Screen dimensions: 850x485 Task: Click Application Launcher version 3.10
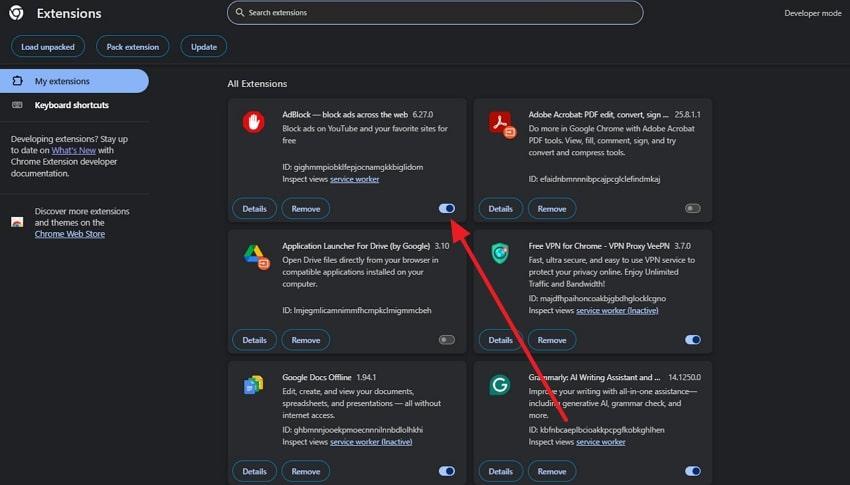point(442,246)
